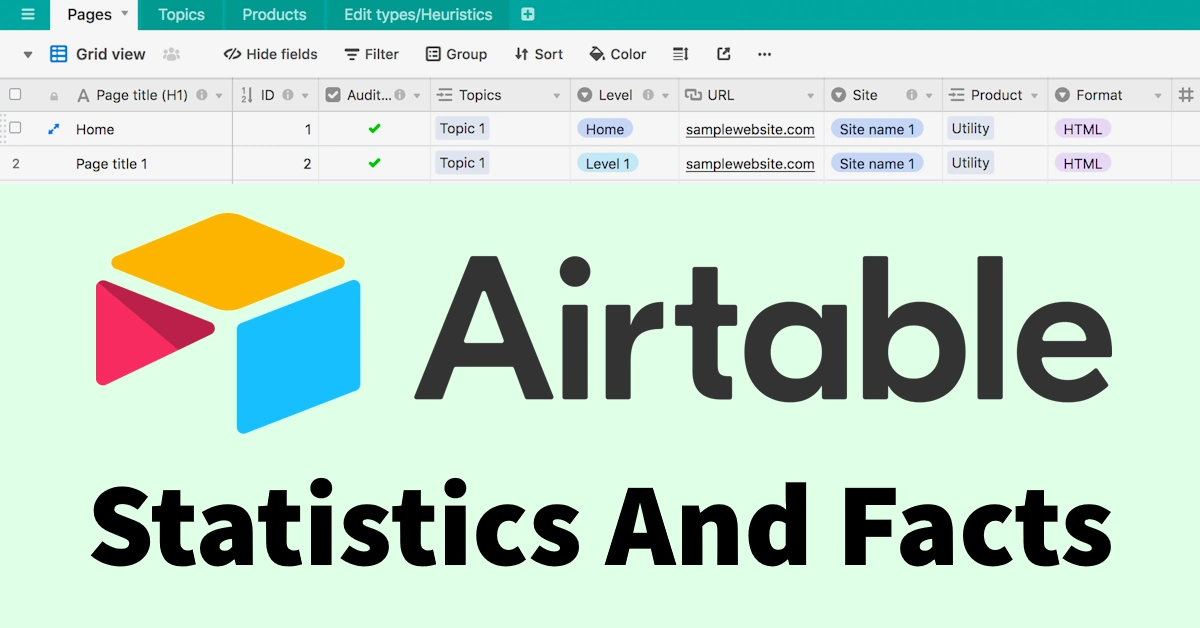Open Format column dropdown arrow
The width and height of the screenshot is (1200, 628).
1158,96
